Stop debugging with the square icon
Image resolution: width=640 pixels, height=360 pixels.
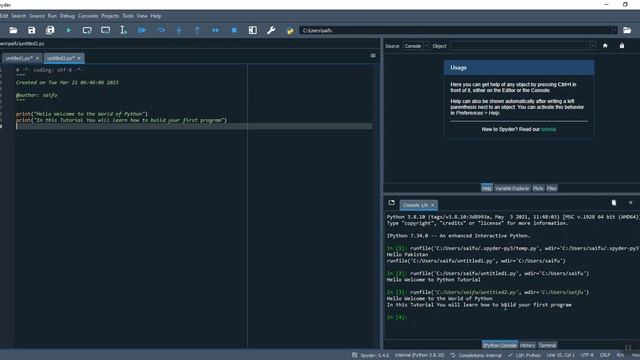(234, 30)
